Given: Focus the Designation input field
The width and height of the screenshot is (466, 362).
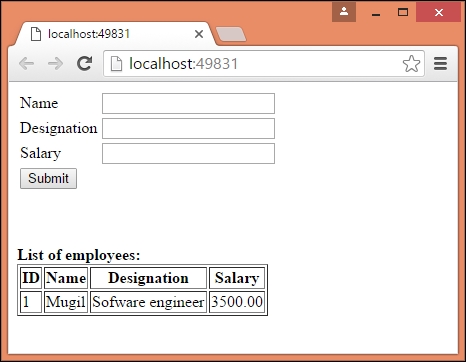Looking at the screenshot, I should click(188, 128).
